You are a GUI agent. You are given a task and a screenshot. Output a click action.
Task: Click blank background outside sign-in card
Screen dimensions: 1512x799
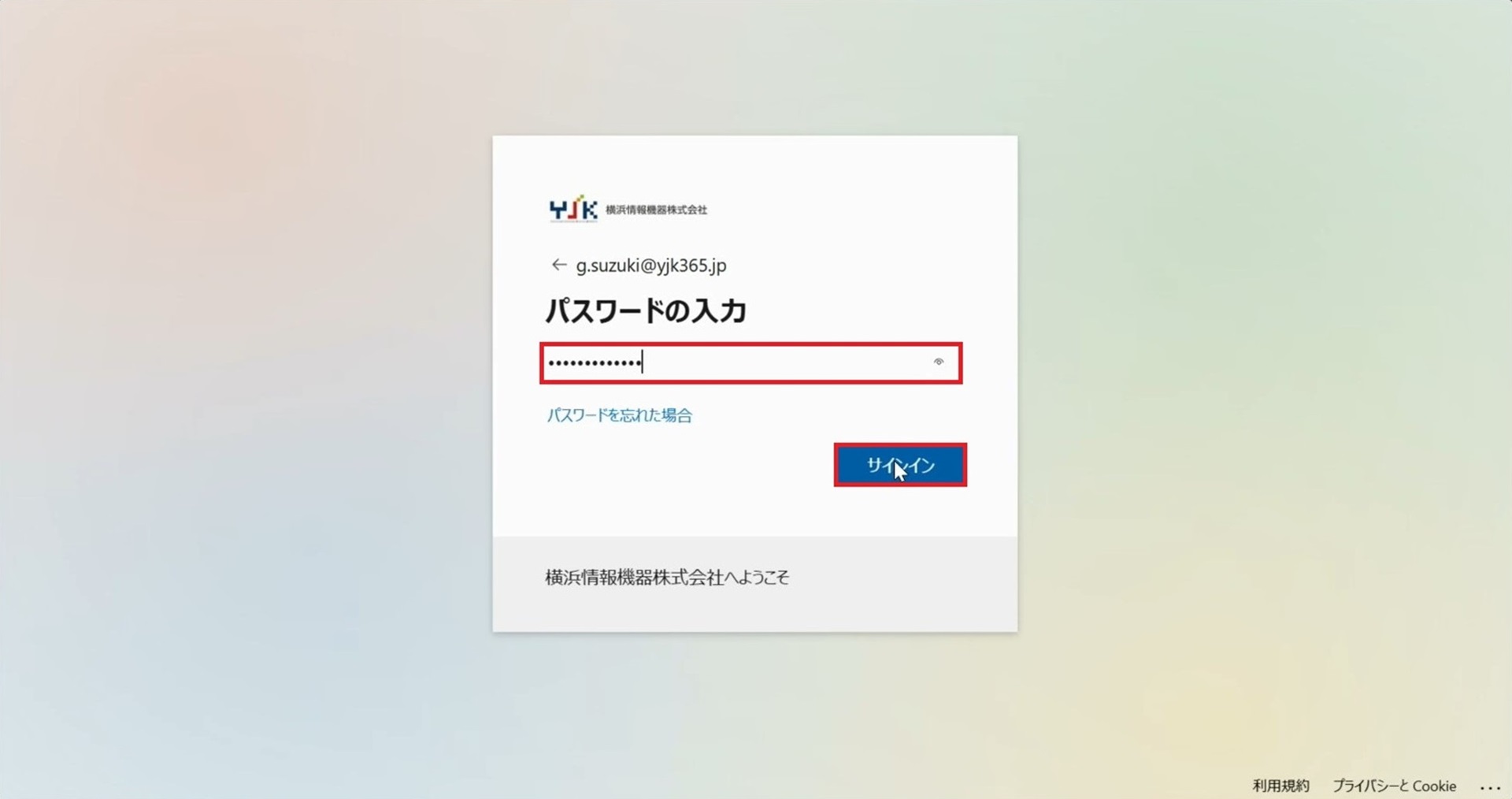(x=236, y=394)
